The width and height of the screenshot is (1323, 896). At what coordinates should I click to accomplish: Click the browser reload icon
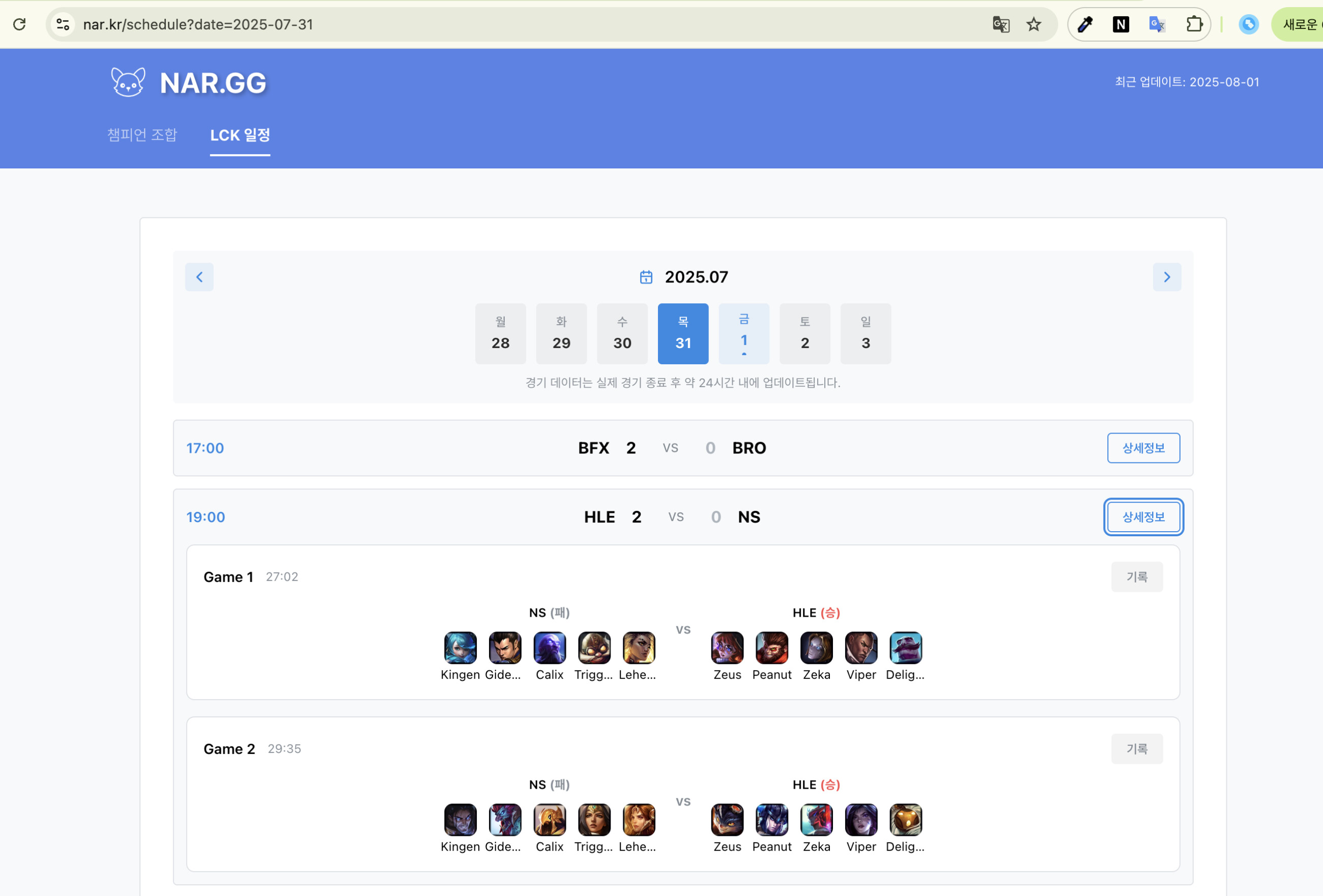click(19, 24)
